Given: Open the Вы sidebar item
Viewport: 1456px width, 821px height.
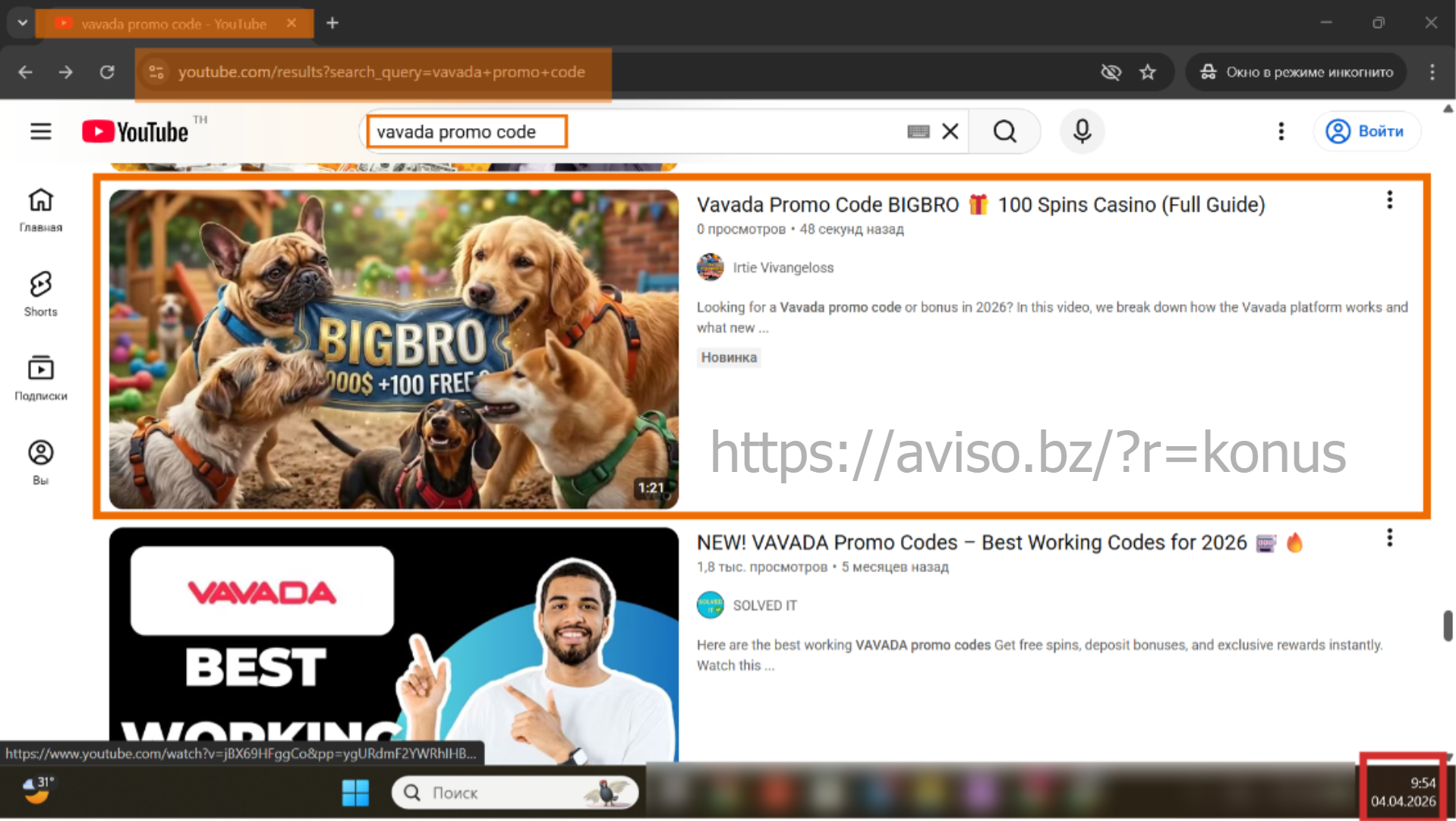Looking at the screenshot, I should [41, 463].
